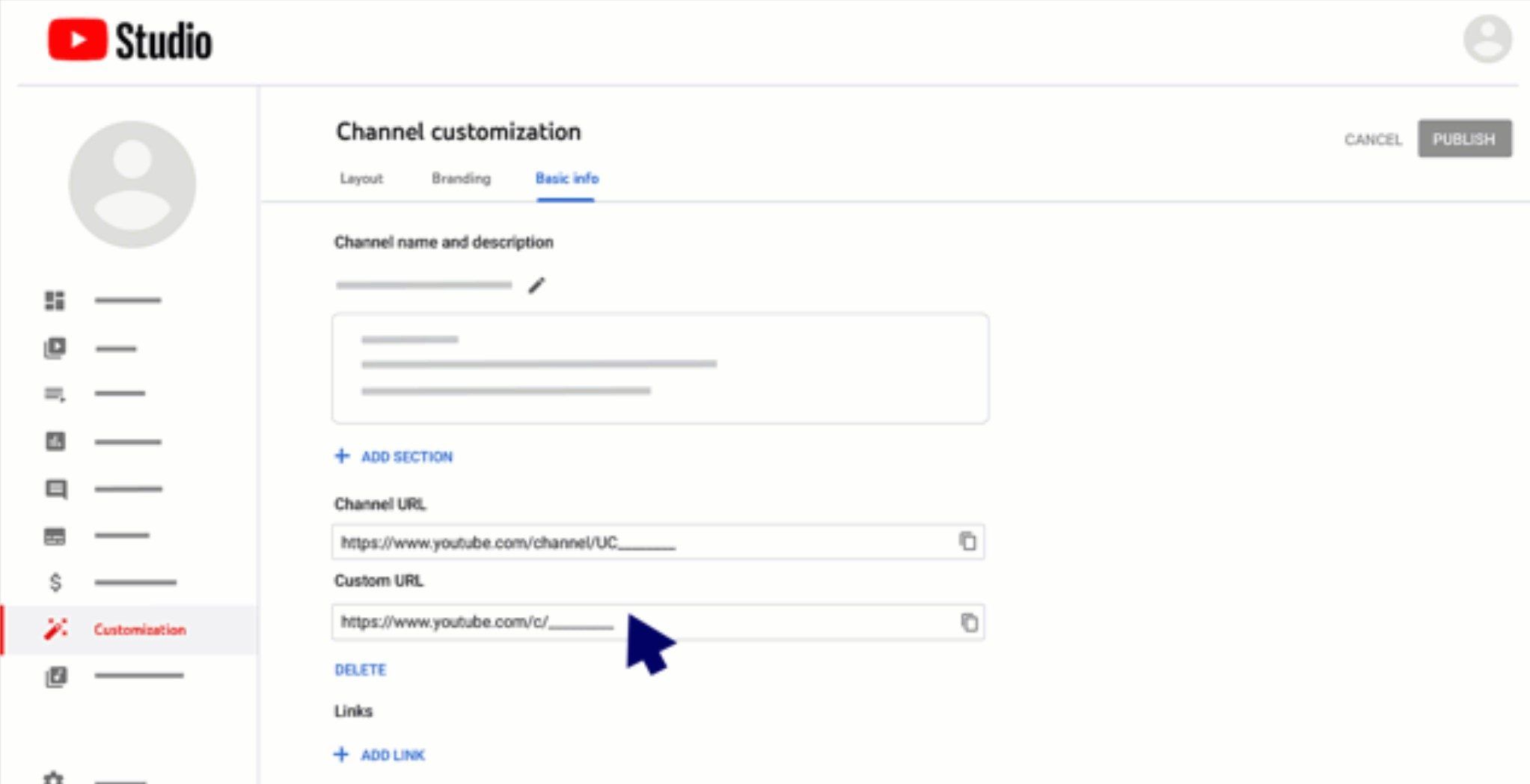This screenshot has width=1530, height=784.
Task: Open the Playlists icon in sidebar
Action: pyautogui.click(x=55, y=394)
